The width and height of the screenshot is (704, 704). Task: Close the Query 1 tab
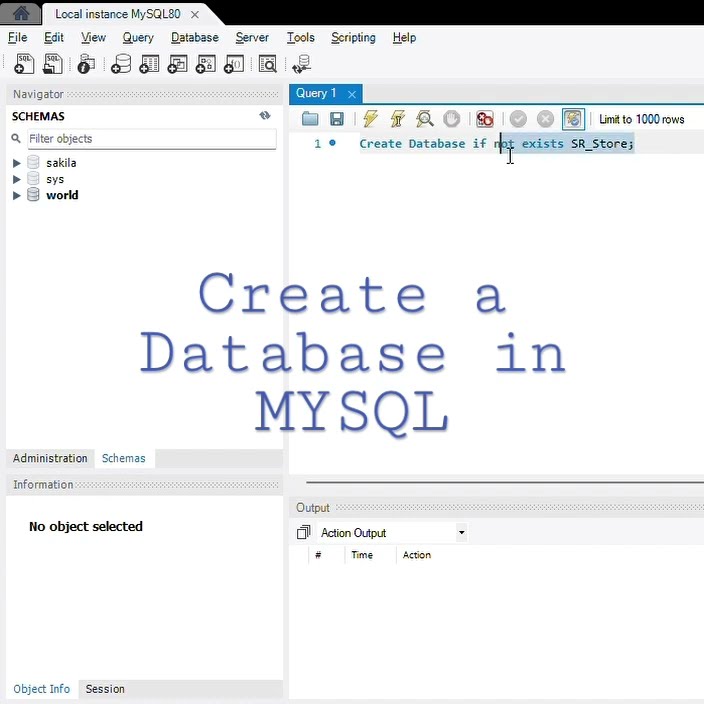pyautogui.click(x=352, y=94)
